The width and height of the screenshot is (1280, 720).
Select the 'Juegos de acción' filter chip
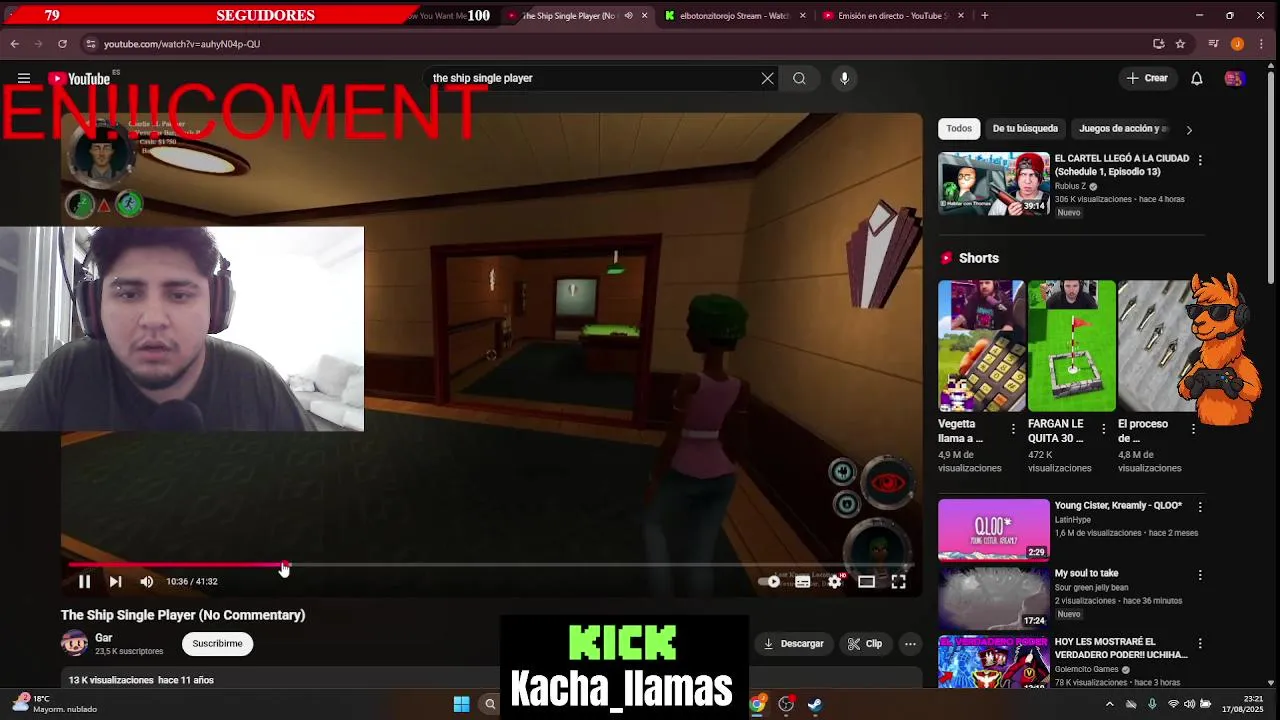(x=1123, y=128)
